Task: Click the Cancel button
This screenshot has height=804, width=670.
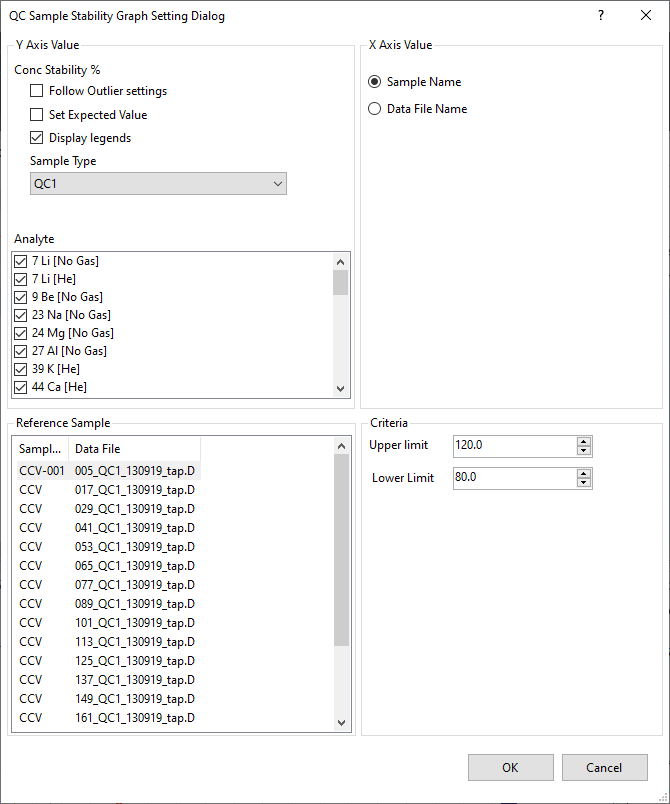Action: pos(604,767)
